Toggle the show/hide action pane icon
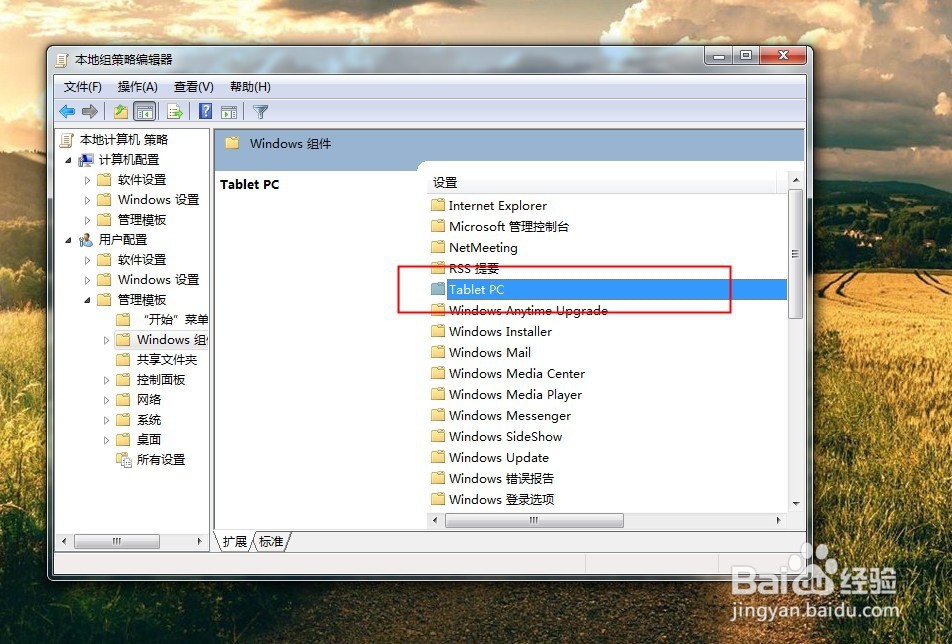This screenshot has height=644, width=952. pos(229,112)
